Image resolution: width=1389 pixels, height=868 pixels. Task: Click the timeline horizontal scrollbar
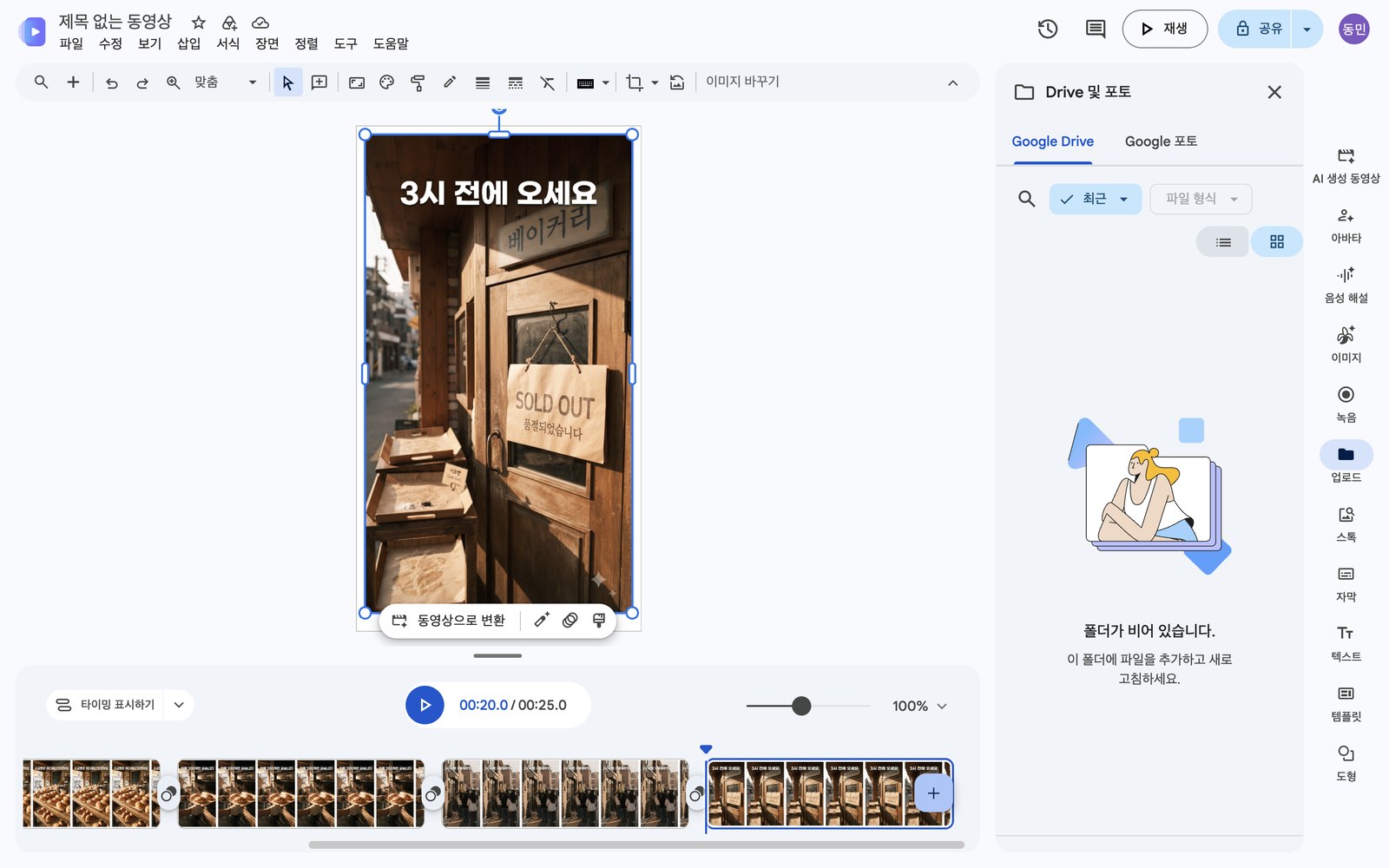(x=636, y=845)
